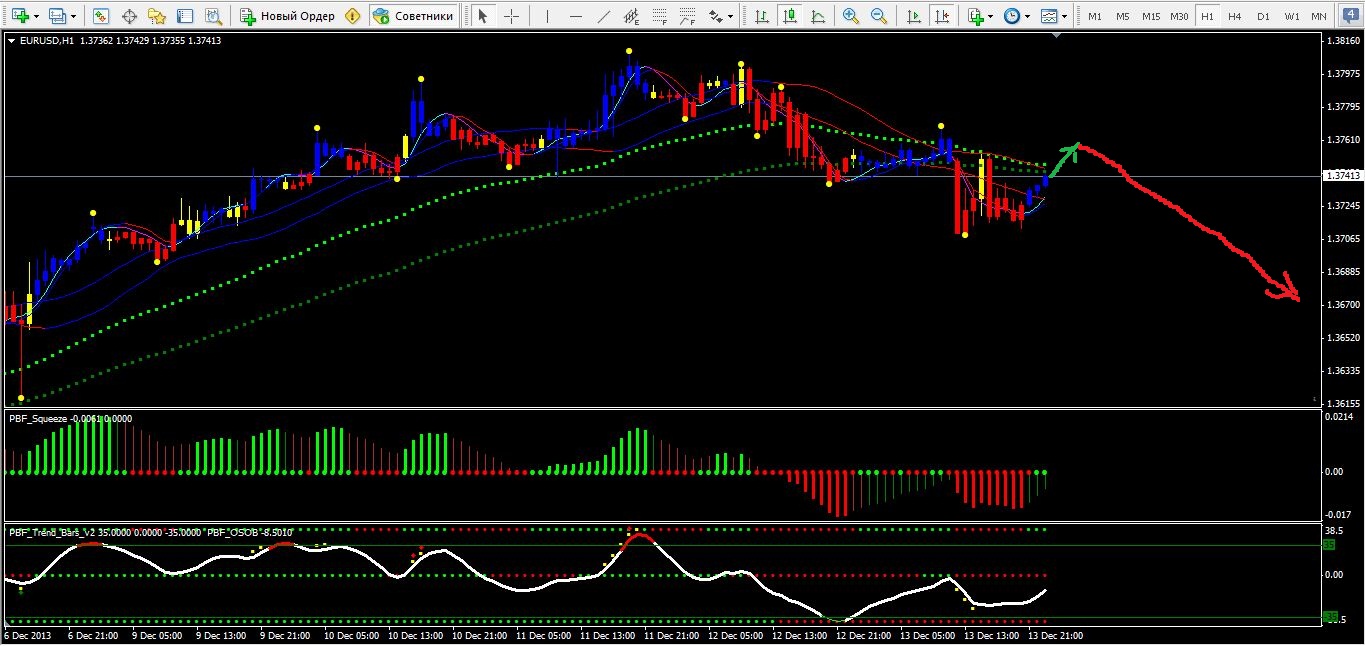Click the PBF_Squeeze indicator label
This screenshot has height=646, width=1365.
(x=36, y=419)
